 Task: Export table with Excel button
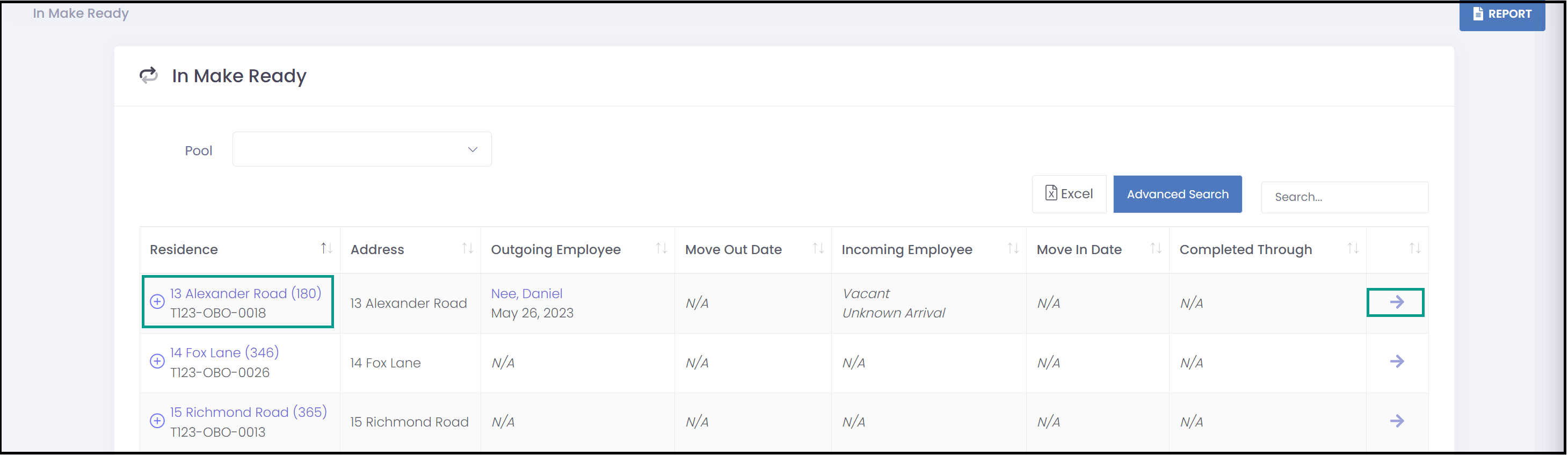click(1068, 194)
